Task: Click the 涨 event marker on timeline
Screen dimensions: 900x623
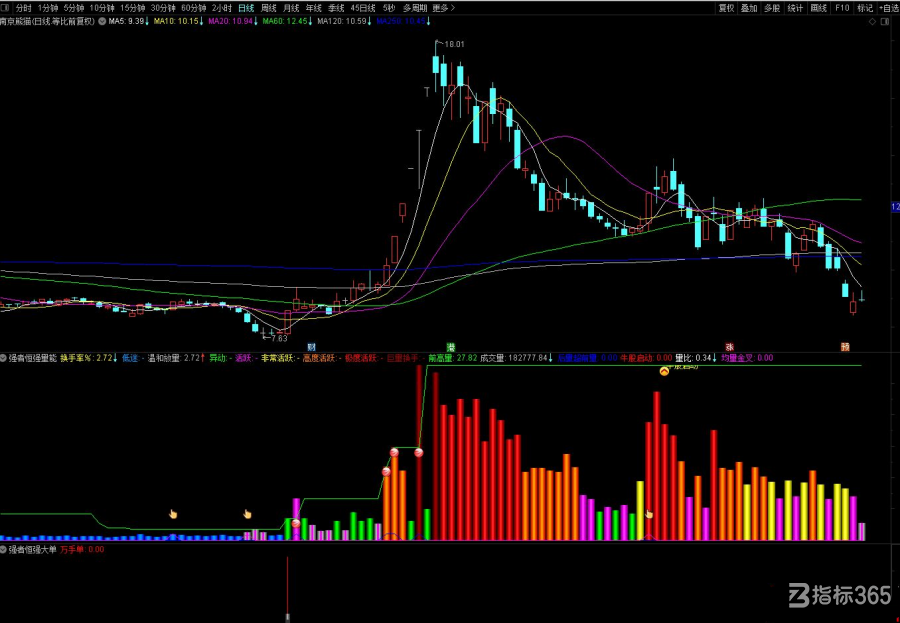Action: click(729, 347)
